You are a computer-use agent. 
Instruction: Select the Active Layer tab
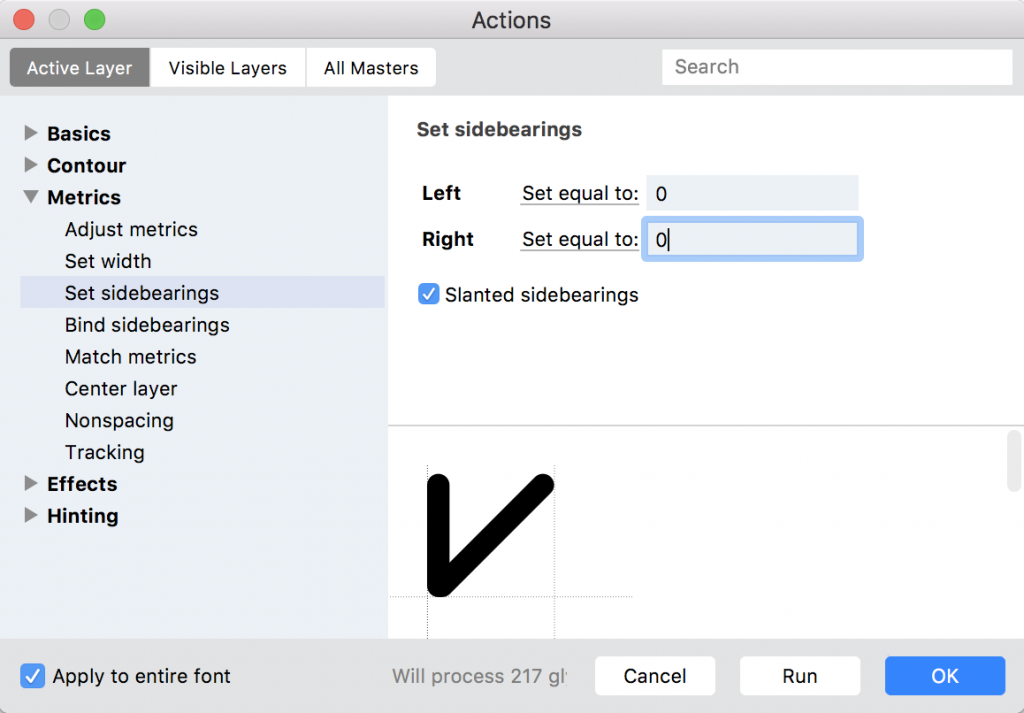(79, 68)
